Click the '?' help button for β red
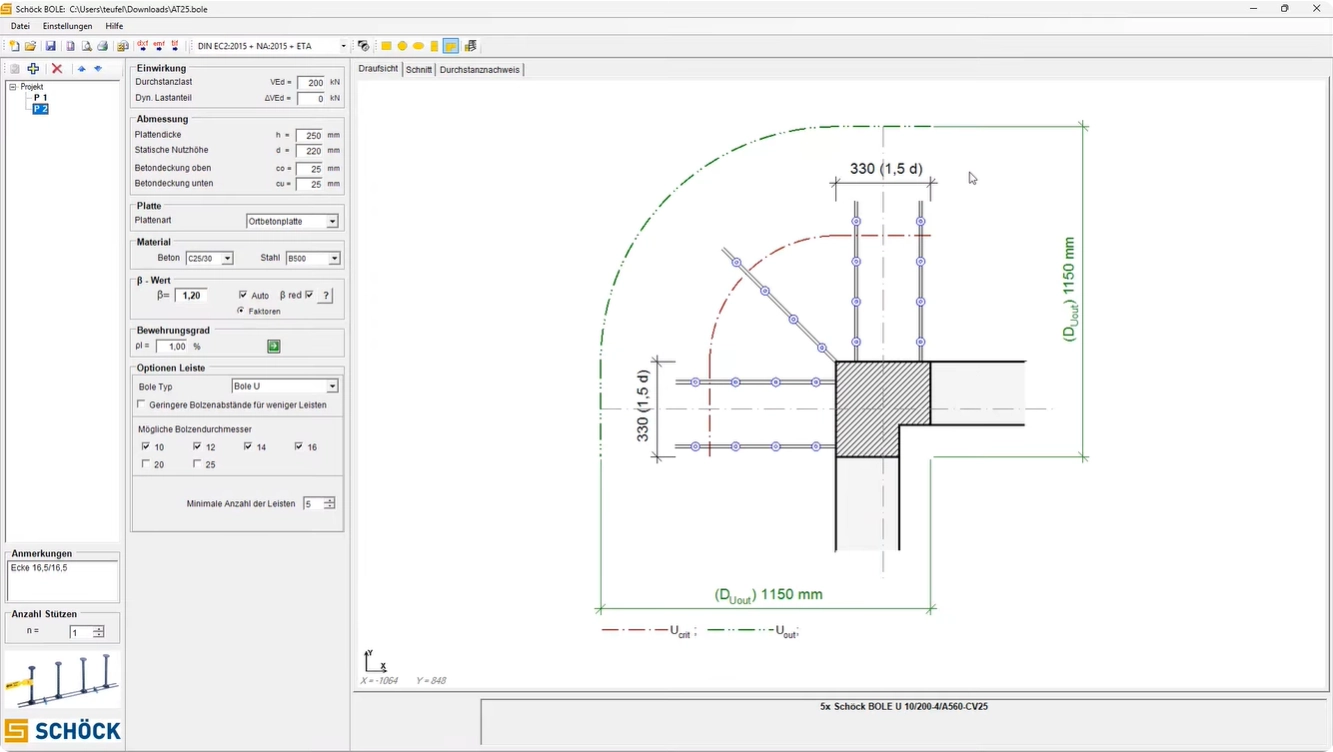Image resolution: width=1333 pixels, height=752 pixels. point(326,296)
